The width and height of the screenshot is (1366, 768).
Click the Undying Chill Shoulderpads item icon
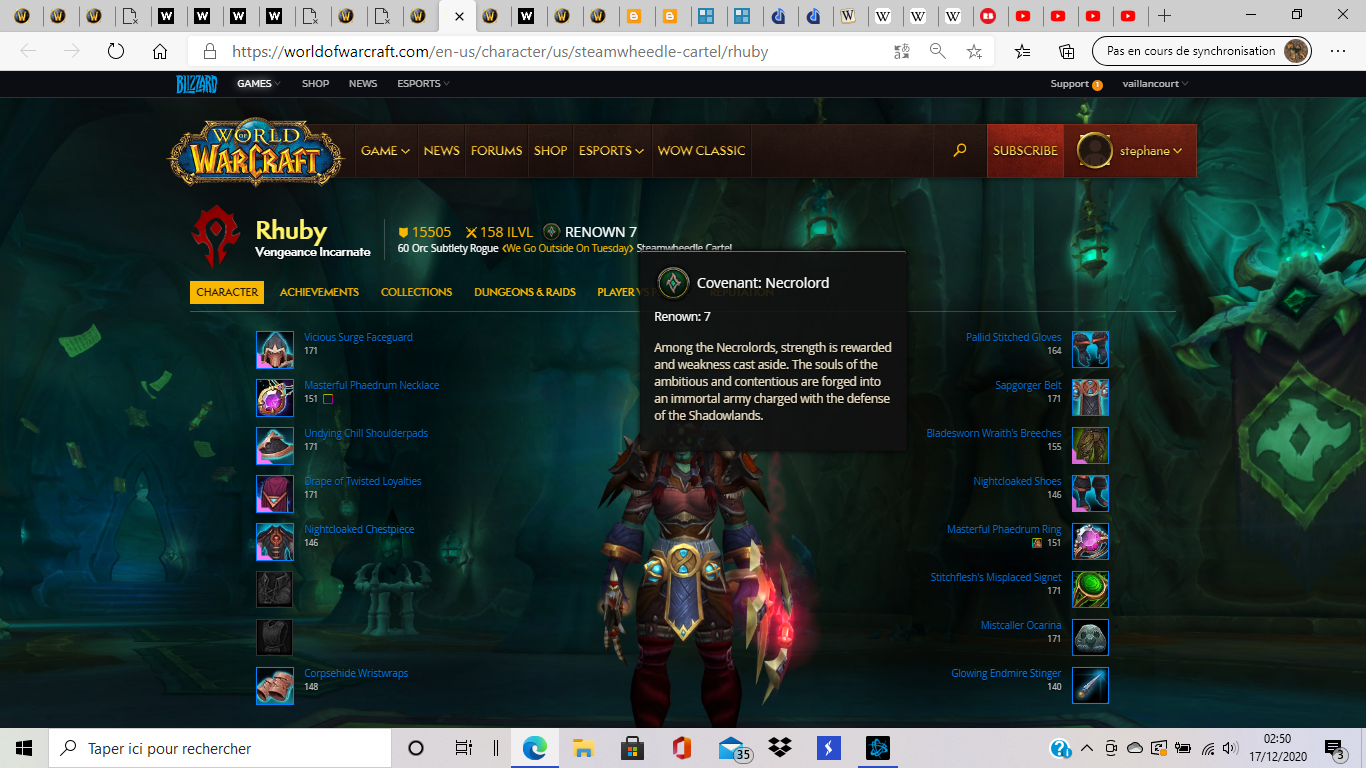coord(275,446)
